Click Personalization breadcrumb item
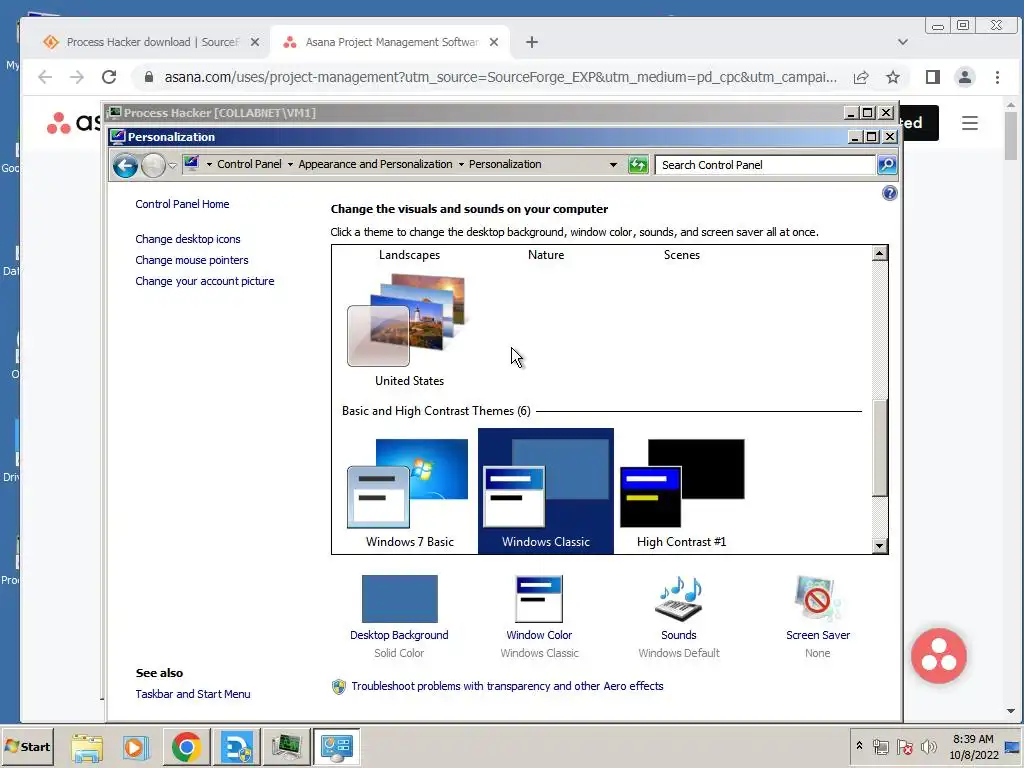1024x768 pixels. click(505, 165)
